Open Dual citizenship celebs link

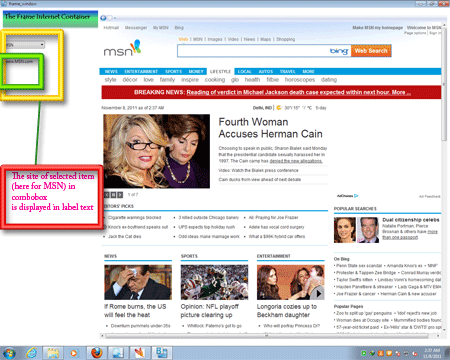[x=411, y=220]
